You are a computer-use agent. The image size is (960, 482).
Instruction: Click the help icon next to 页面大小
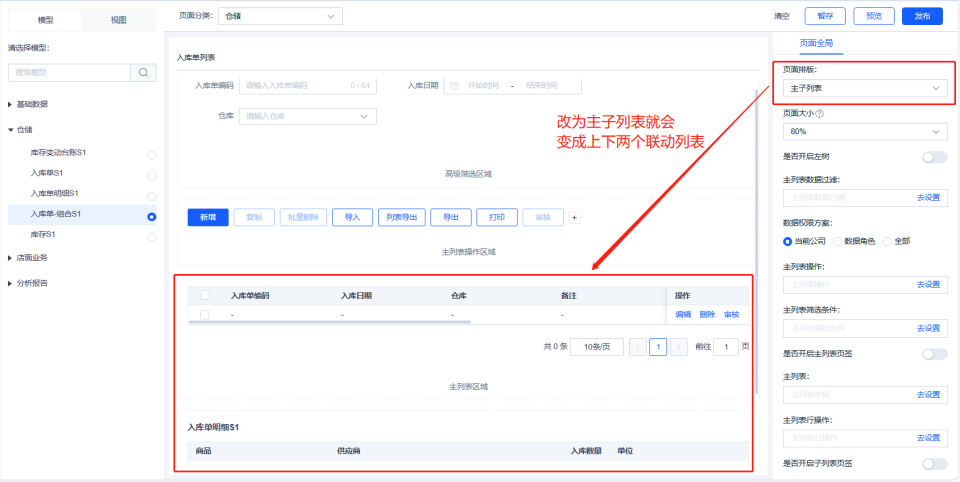(820, 113)
